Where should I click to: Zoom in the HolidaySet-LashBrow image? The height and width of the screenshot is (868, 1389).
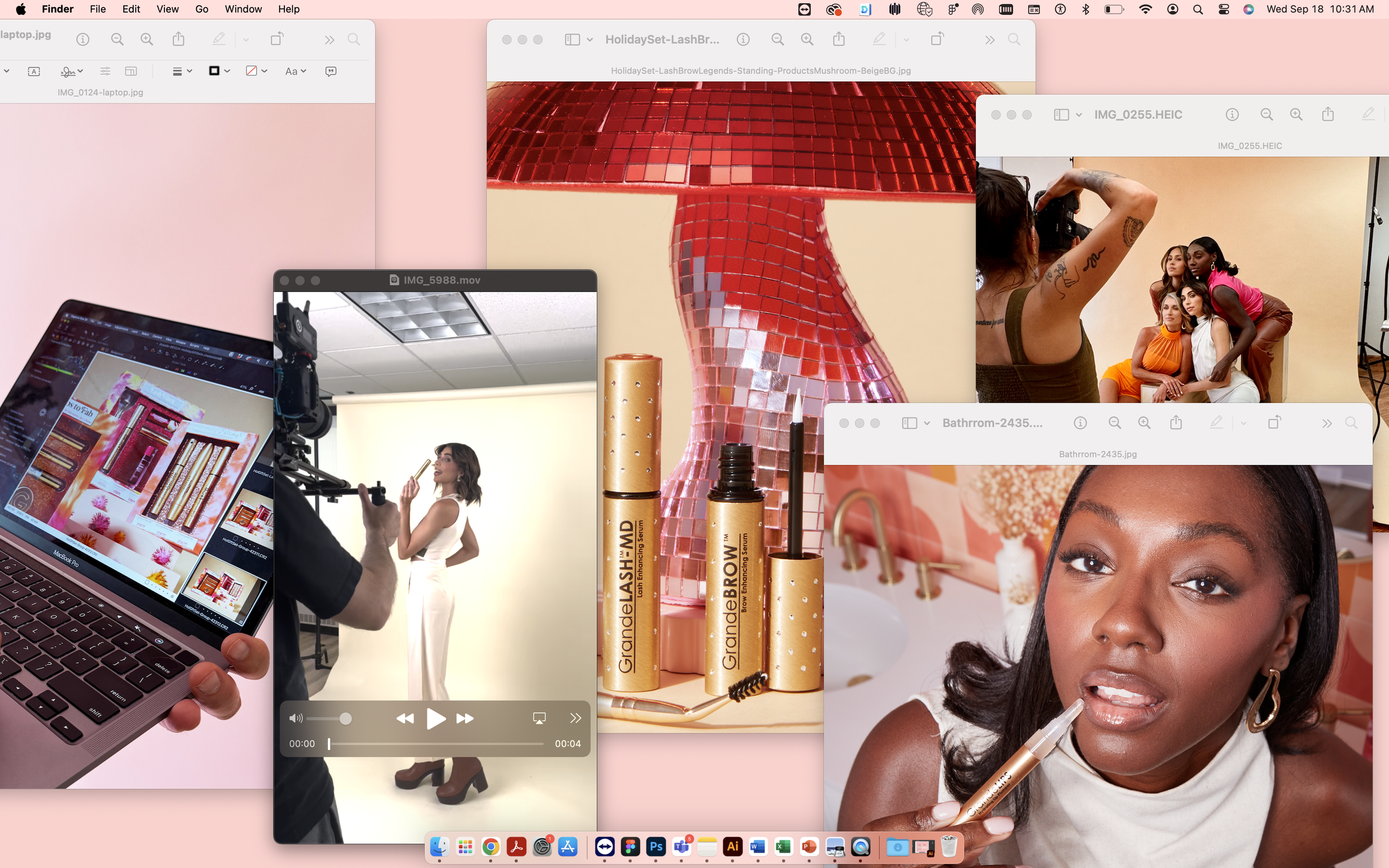[807, 39]
